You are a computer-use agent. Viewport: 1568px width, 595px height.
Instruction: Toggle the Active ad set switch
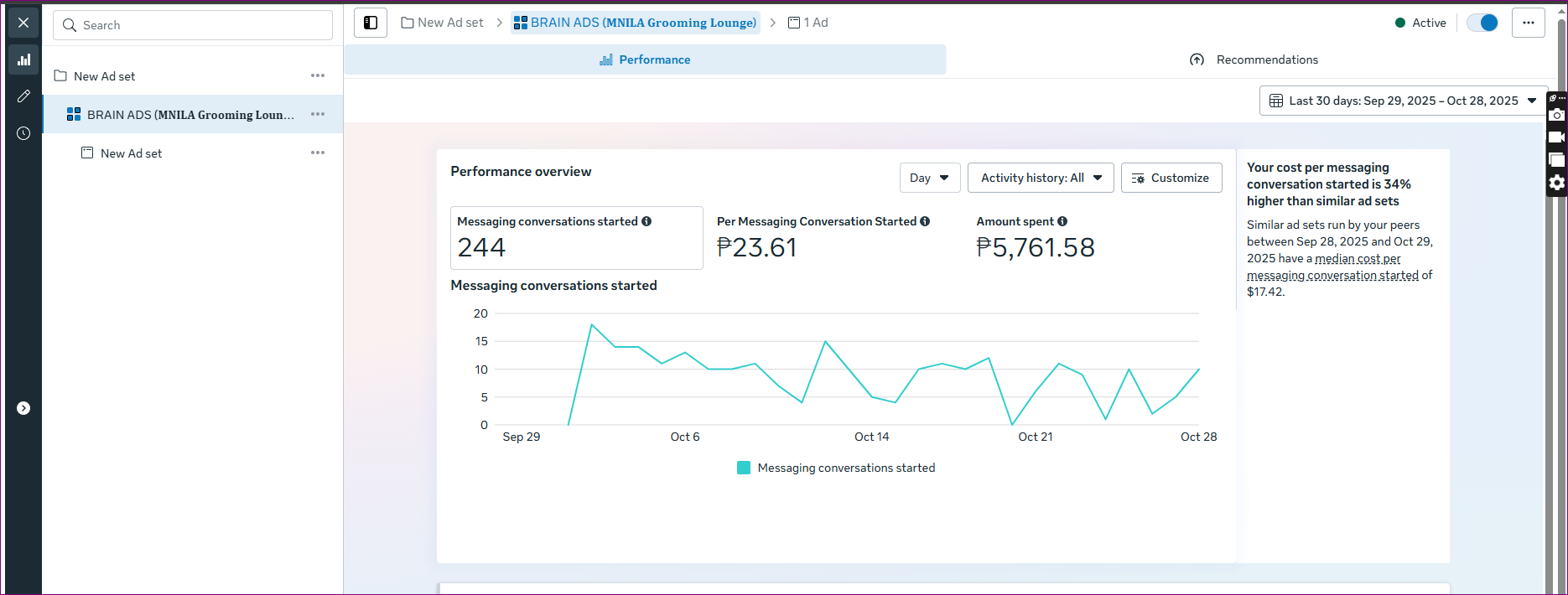pyautogui.click(x=1482, y=23)
